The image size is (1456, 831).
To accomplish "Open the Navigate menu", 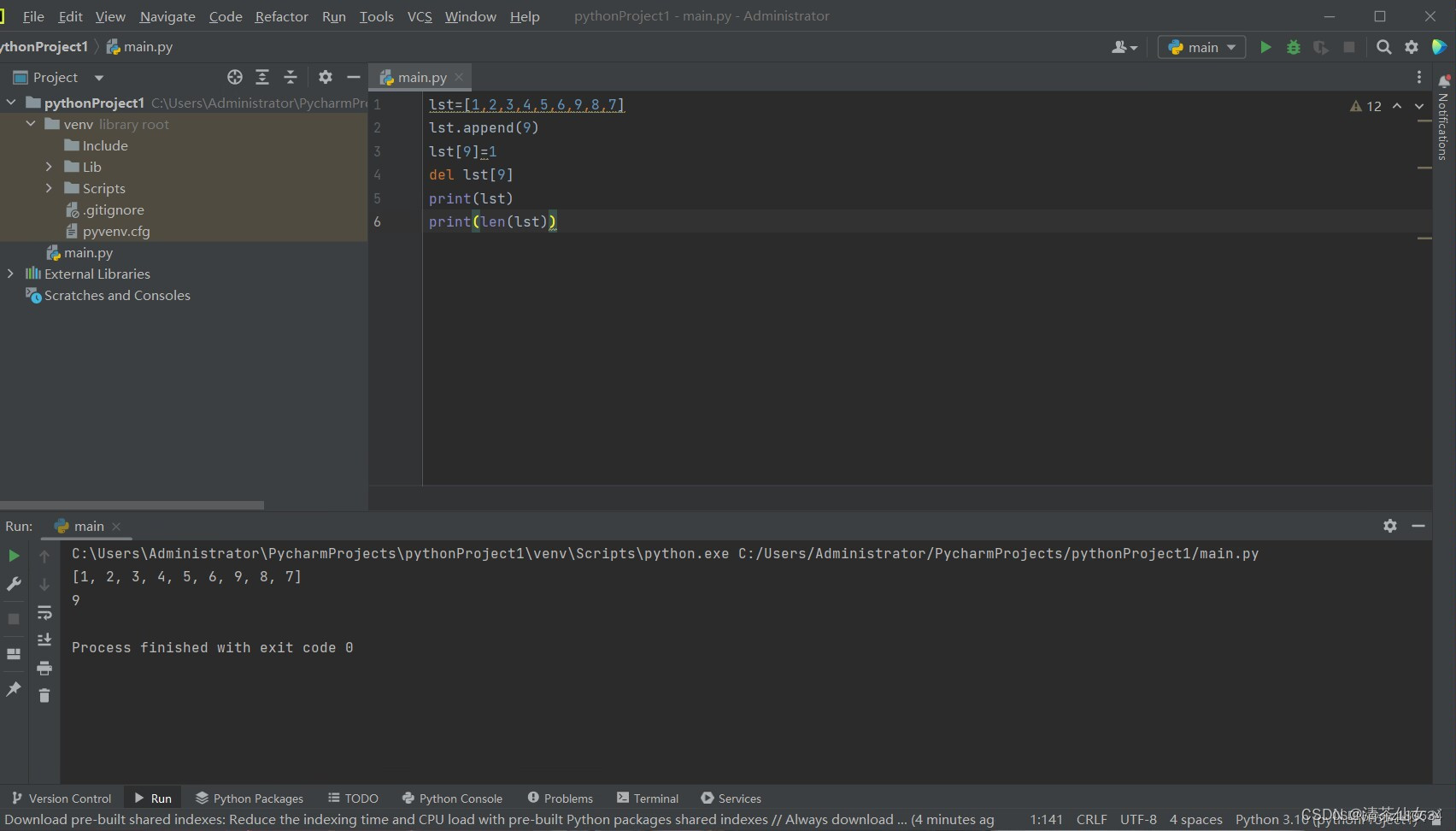I will pyautogui.click(x=167, y=16).
